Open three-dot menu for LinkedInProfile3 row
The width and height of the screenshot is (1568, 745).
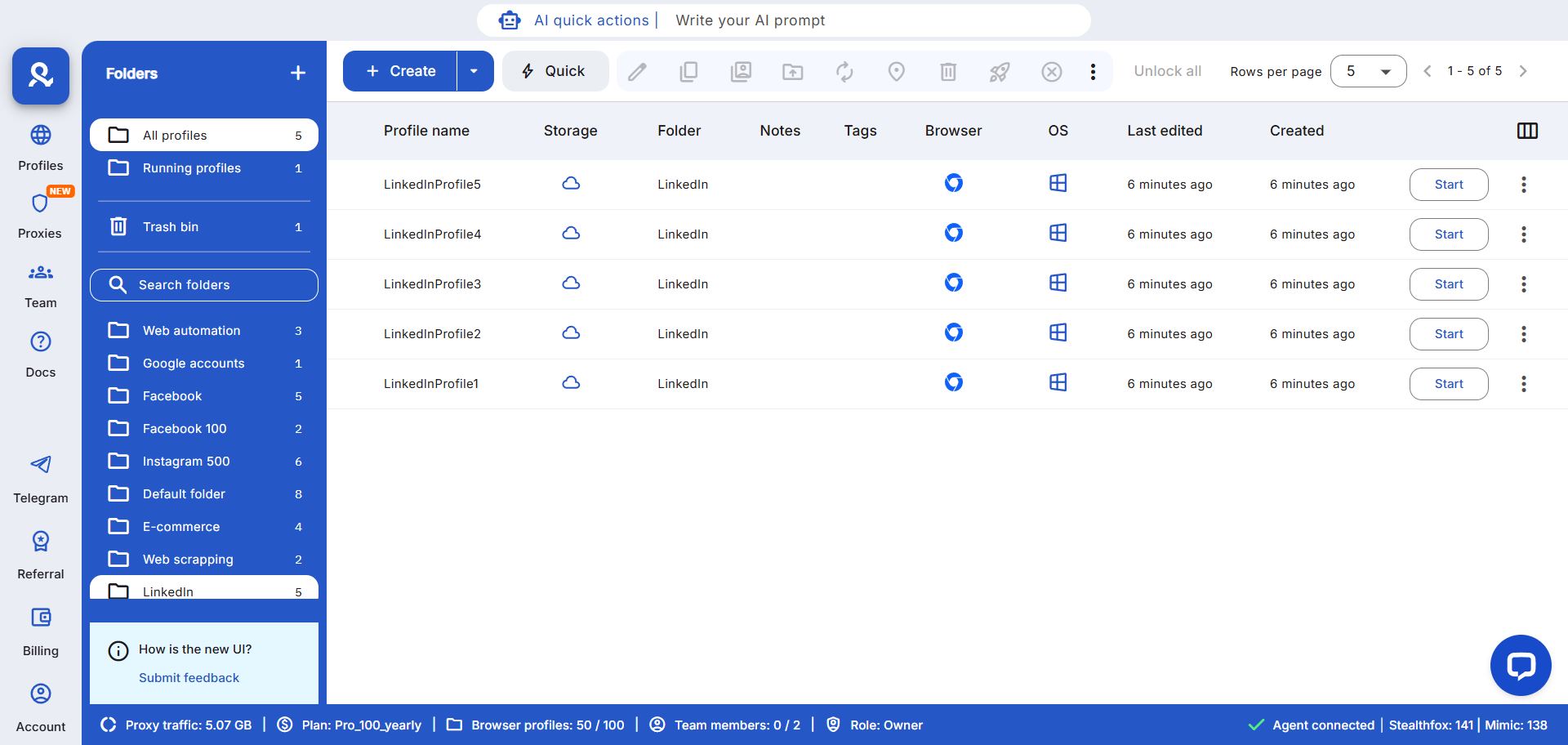[1523, 284]
